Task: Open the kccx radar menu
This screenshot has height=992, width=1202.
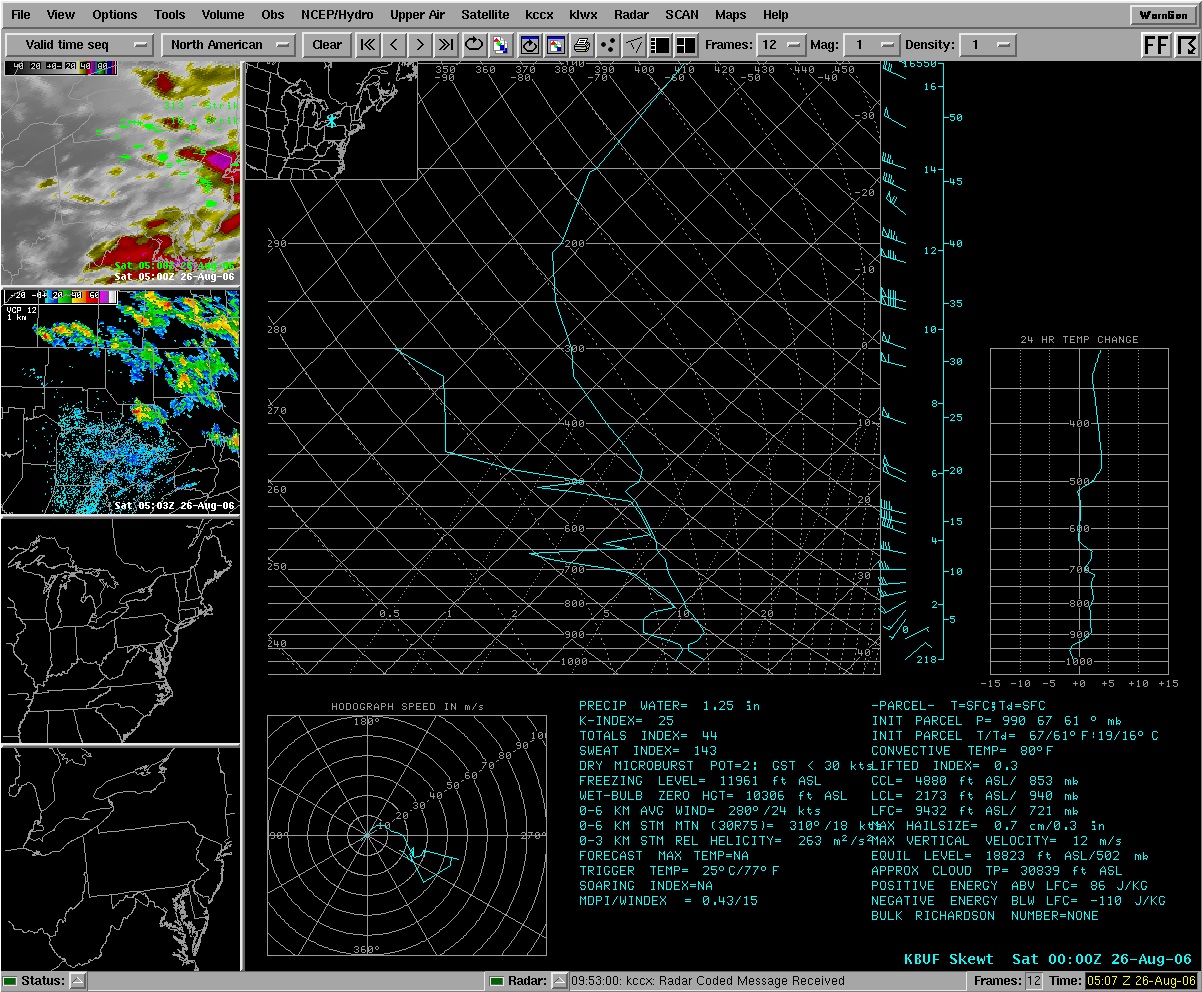Action: click(539, 15)
